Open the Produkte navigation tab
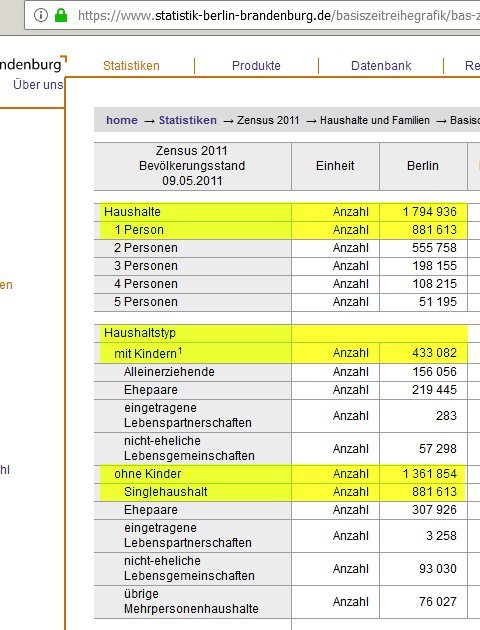Screen dimensions: 480x630 (256, 65)
